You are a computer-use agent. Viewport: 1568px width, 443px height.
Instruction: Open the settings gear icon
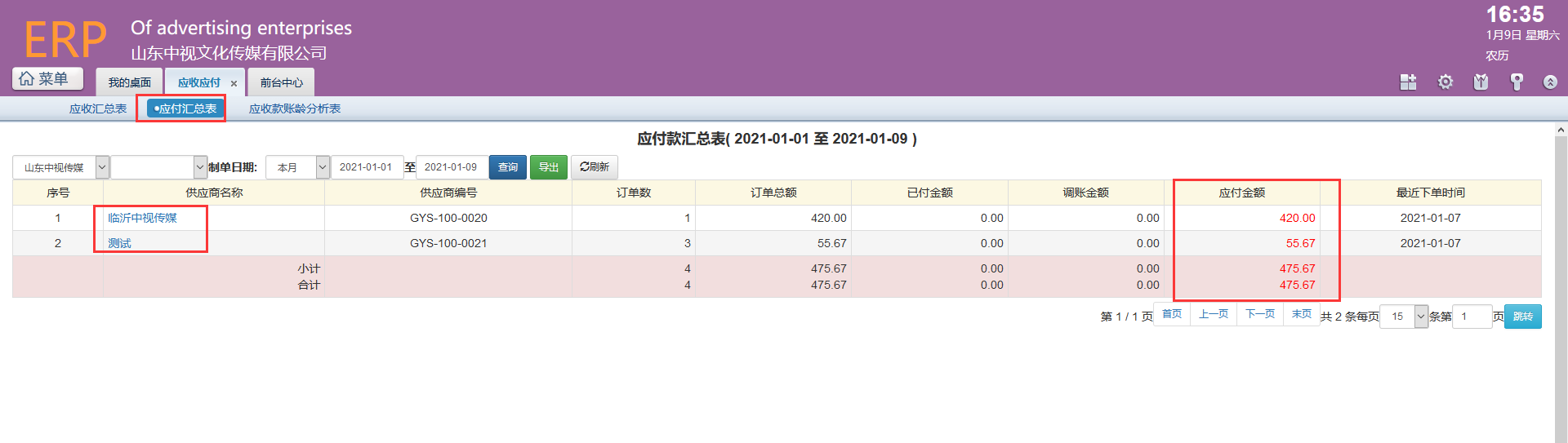point(1445,82)
